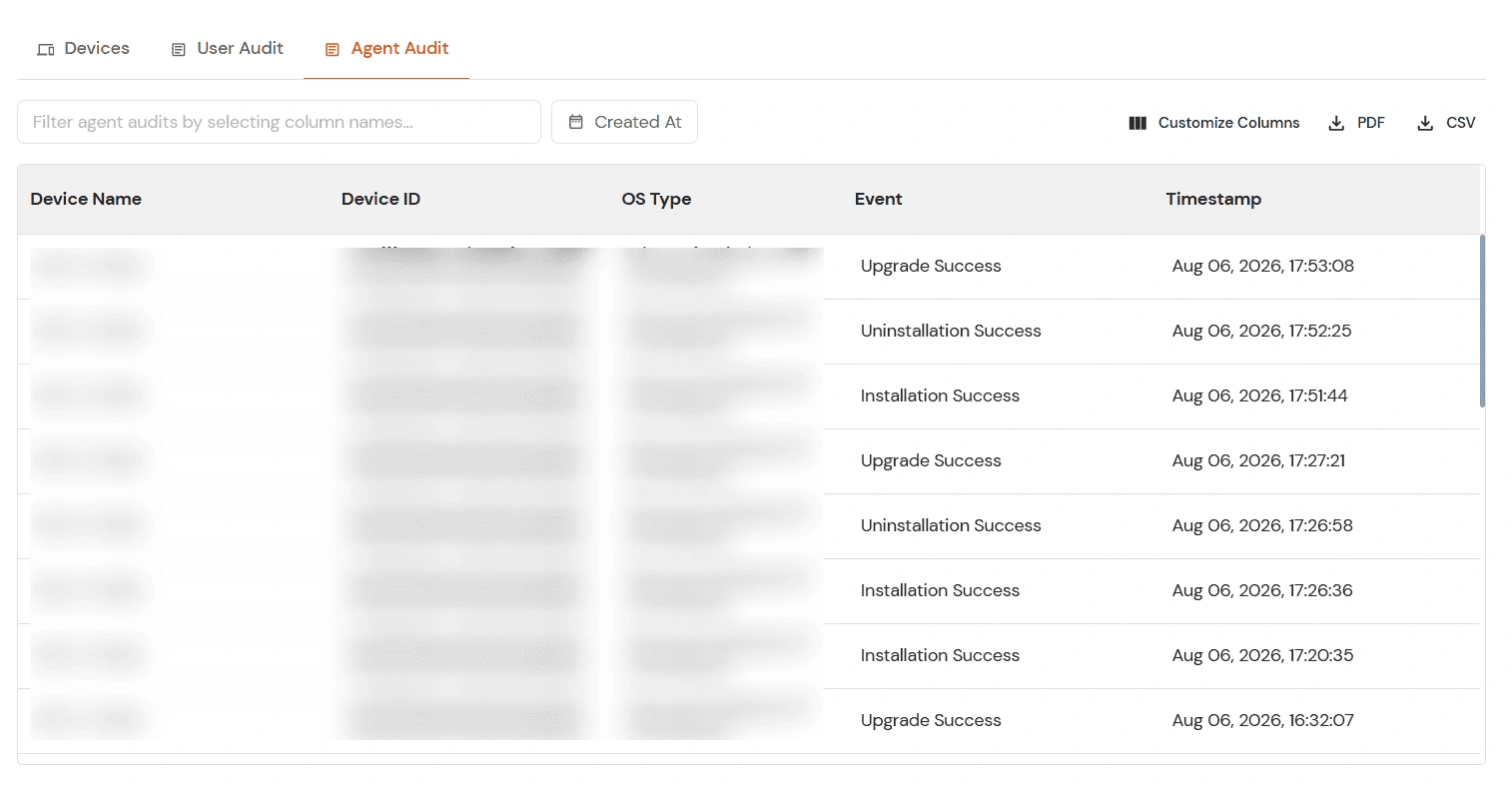1512x786 pixels.
Task: Click the OS Type column header
Action: pyautogui.click(x=656, y=199)
